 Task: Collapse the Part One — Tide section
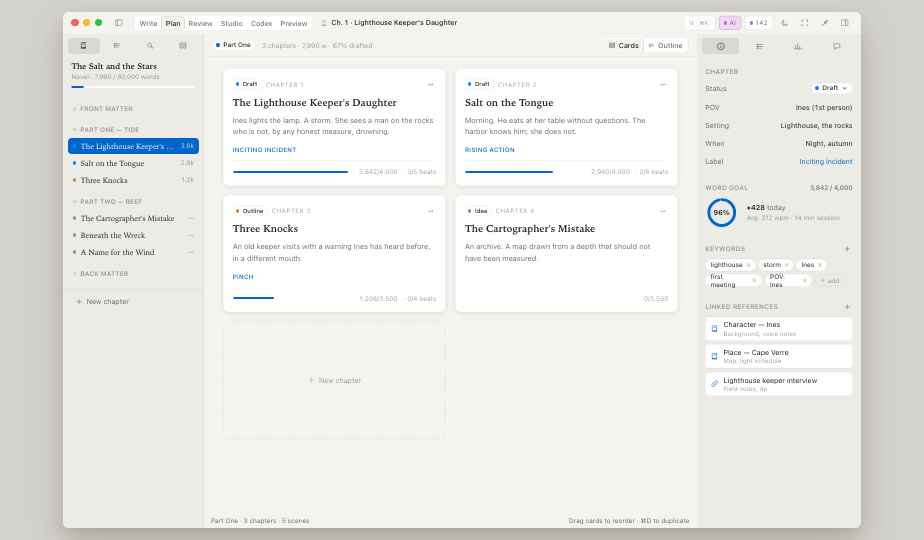coord(74,129)
